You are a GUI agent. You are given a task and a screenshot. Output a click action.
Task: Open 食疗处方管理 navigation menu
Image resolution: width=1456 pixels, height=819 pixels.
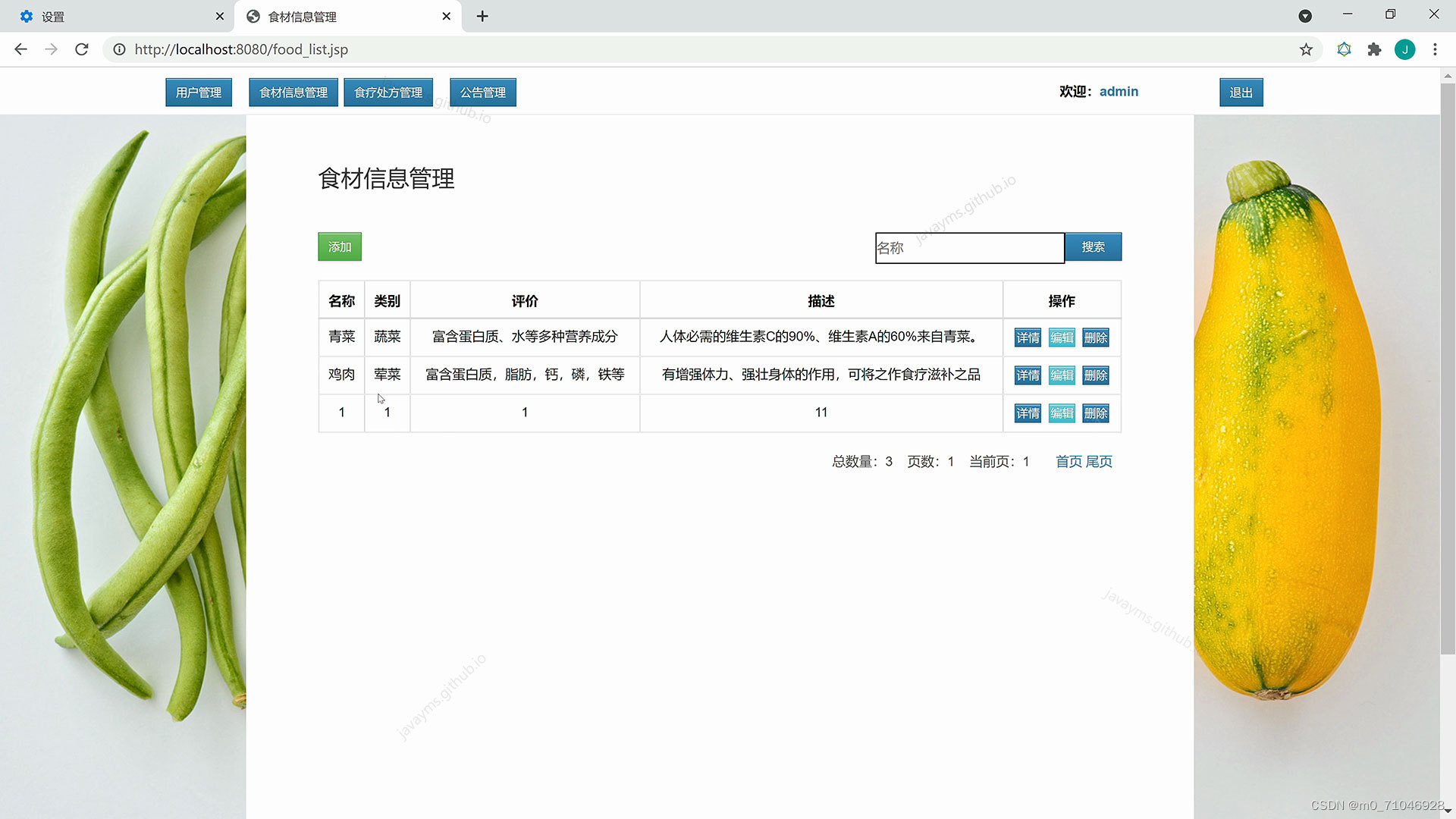click(x=388, y=93)
